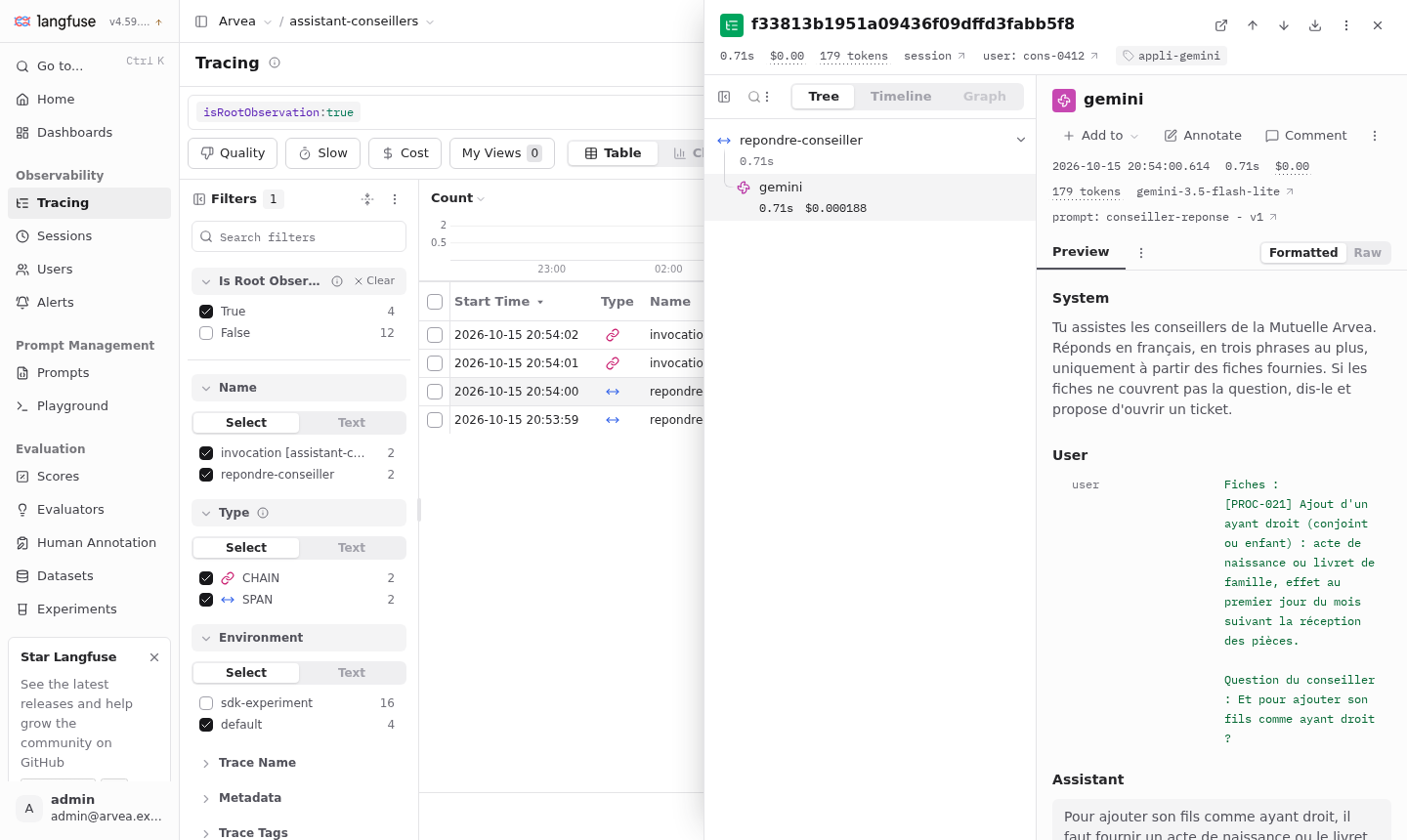The image size is (1407, 840).
Task: Click the Annotate button
Action: 1203,136
